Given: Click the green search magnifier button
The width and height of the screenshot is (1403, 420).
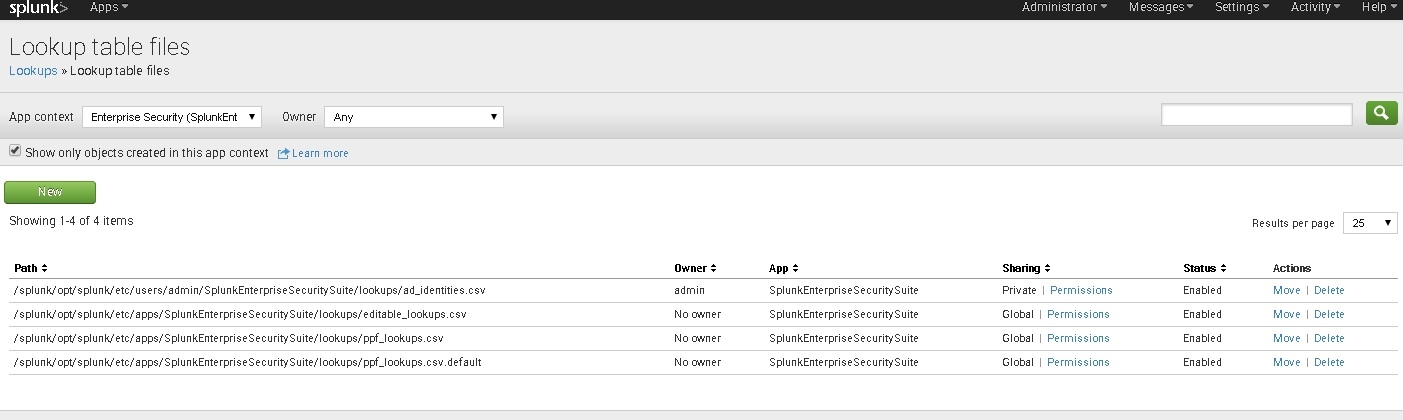Looking at the screenshot, I should 1381,114.
